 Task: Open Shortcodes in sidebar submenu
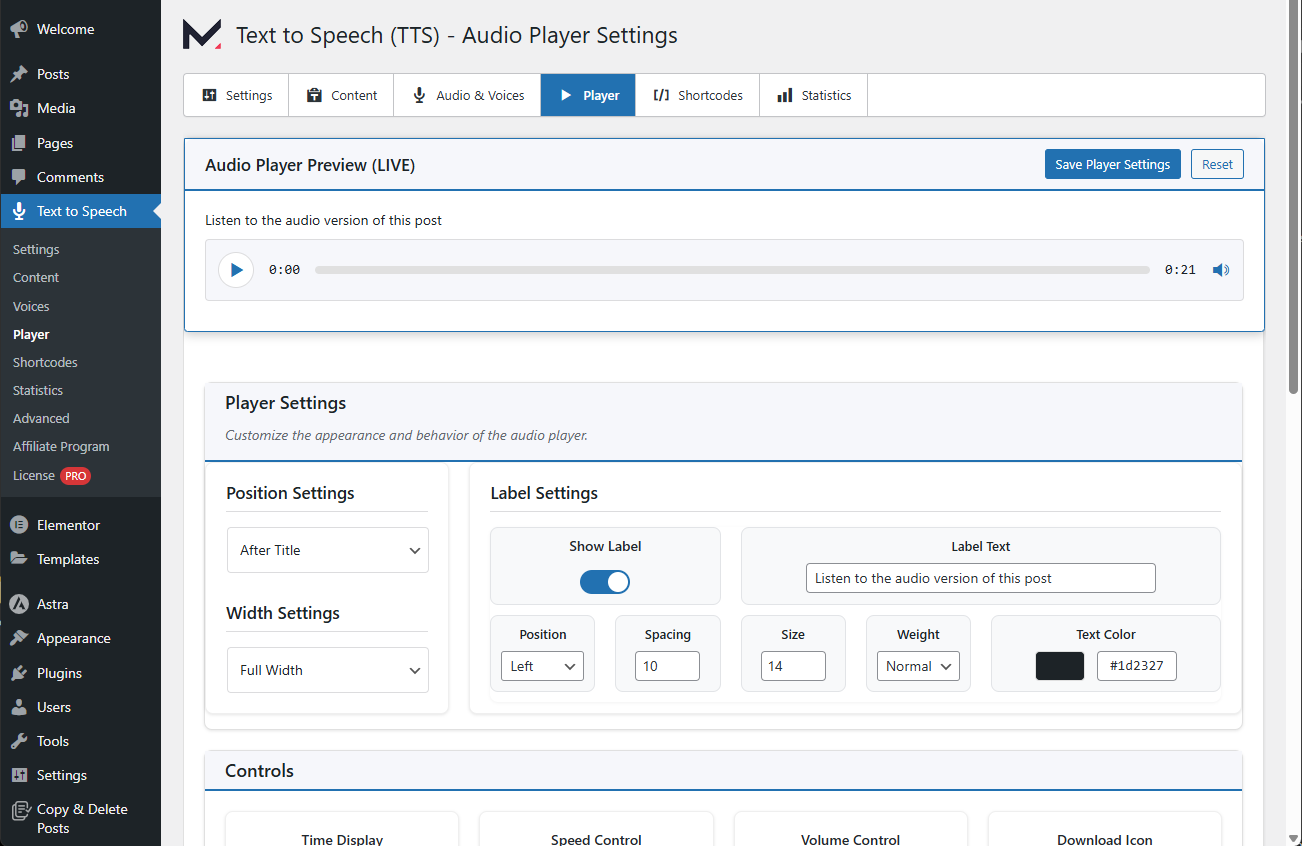45,362
